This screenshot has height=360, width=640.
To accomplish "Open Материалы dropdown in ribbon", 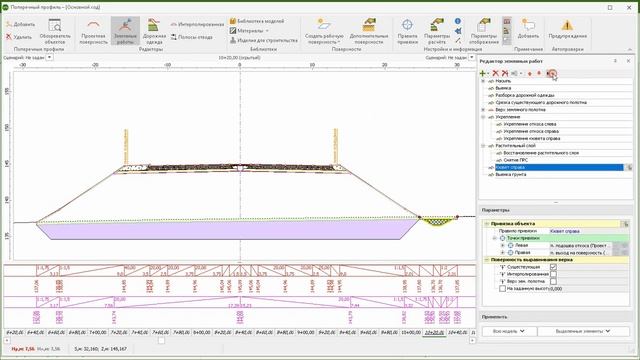I will pyautogui.click(x=249, y=31).
